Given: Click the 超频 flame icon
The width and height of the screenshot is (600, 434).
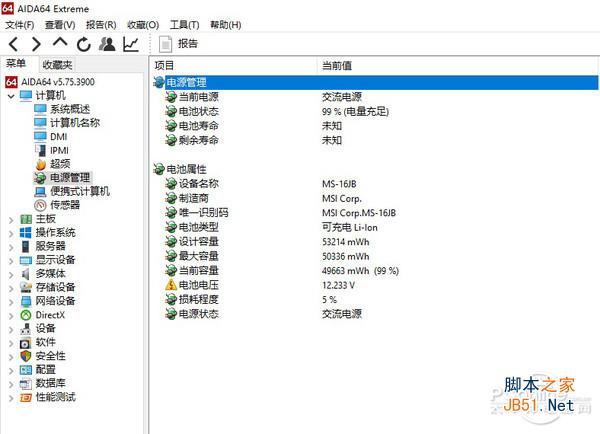Looking at the screenshot, I should click(x=40, y=164).
